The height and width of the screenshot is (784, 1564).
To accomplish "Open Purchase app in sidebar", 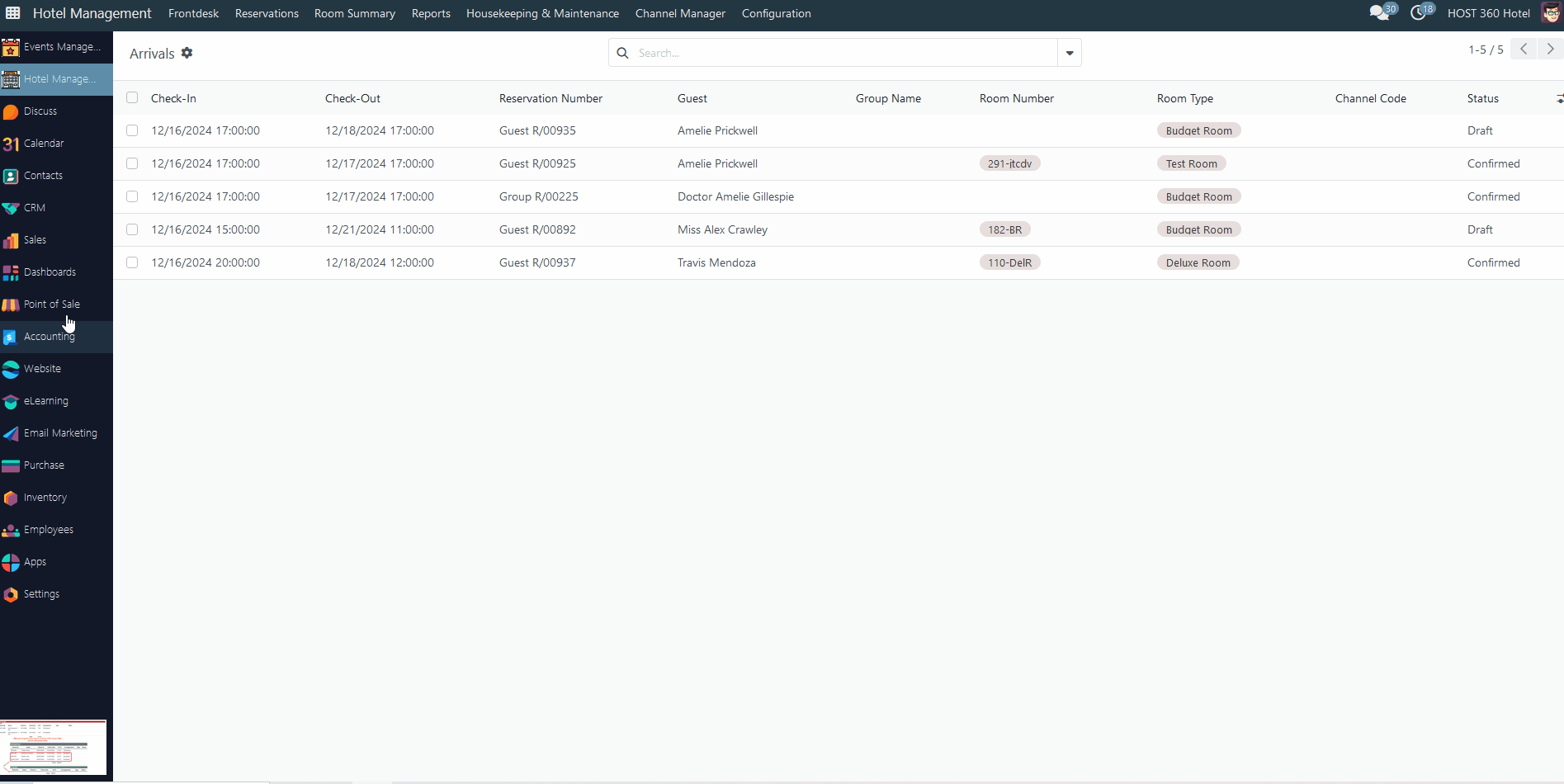I will pyautogui.click(x=56, y=465).
